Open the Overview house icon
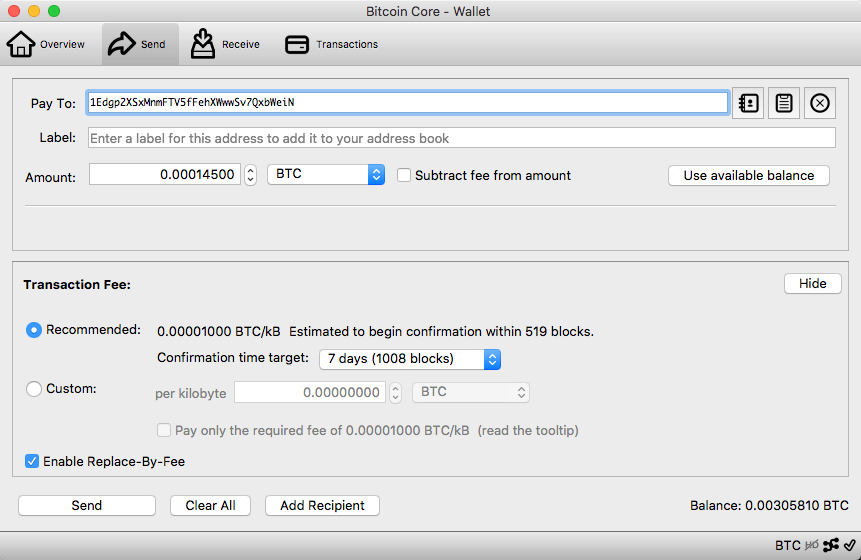861x560 pixels. (x=21, y=44)
